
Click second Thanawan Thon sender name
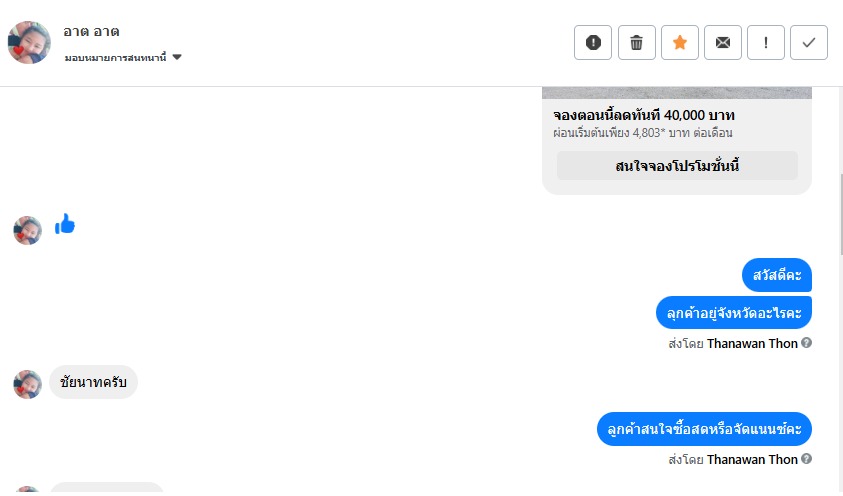752,460
